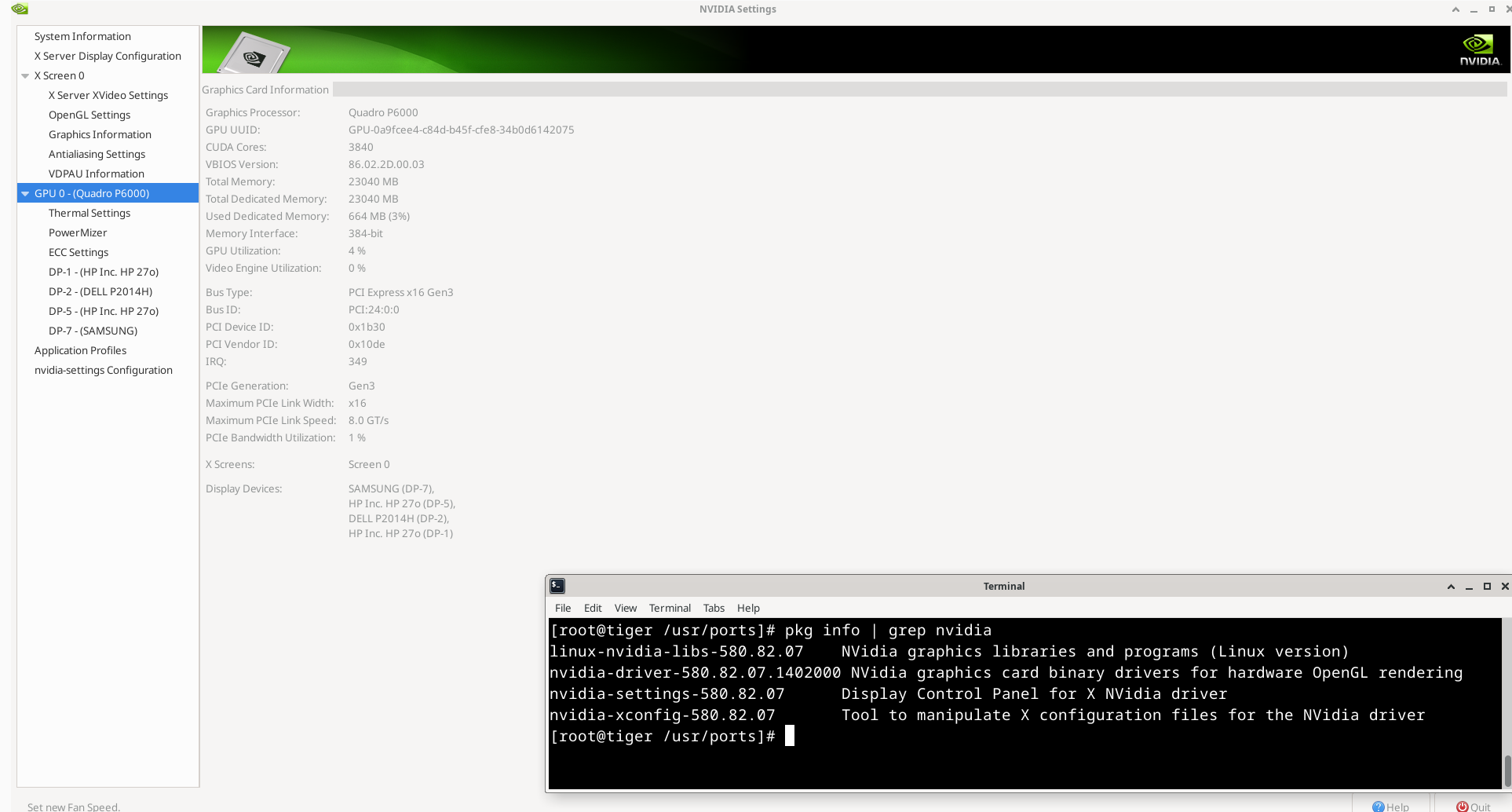
Task: Minimize the Terminal window
Action: click(x=1469, y=587)
